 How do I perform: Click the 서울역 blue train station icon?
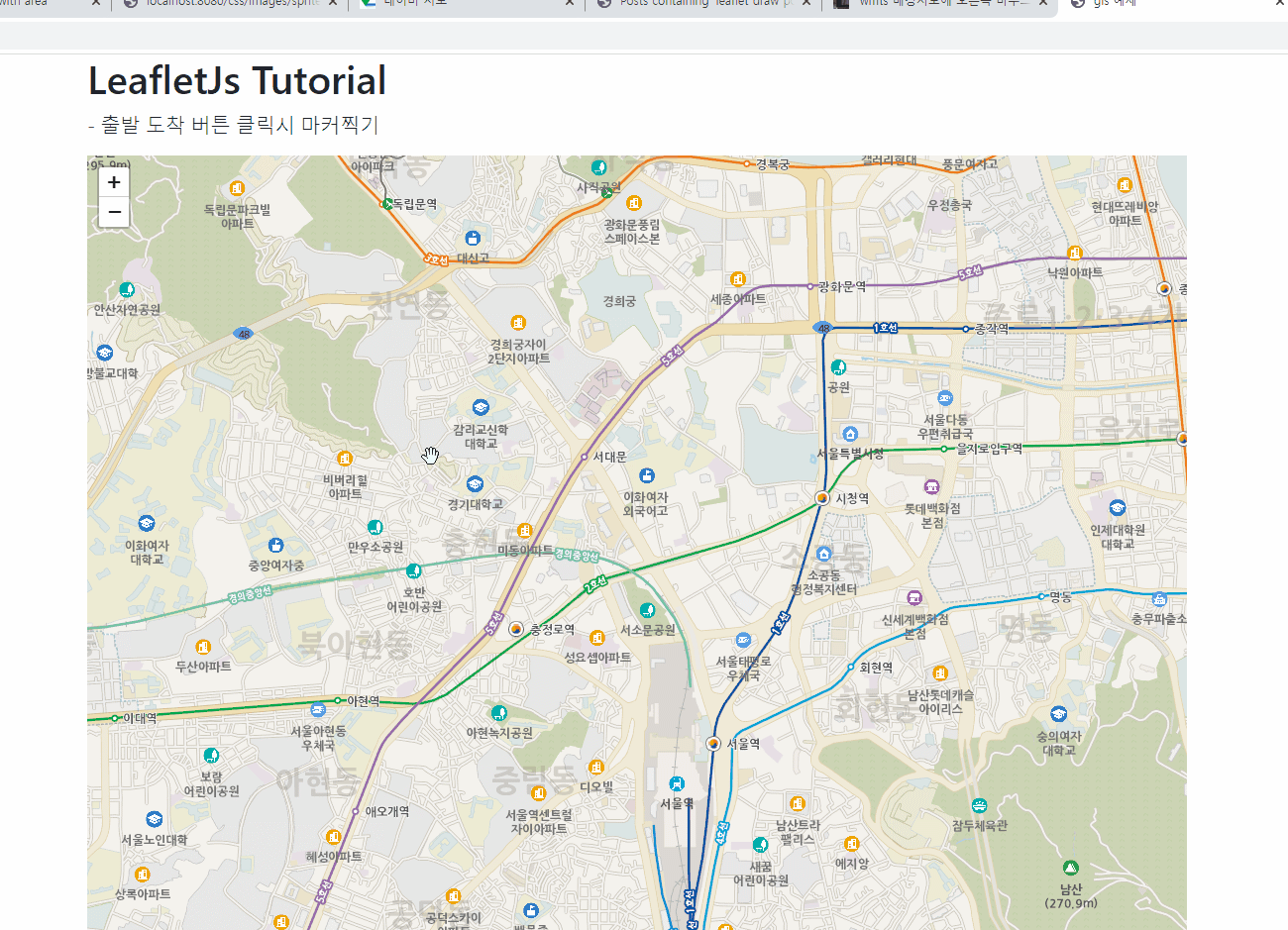coord(677,784)
